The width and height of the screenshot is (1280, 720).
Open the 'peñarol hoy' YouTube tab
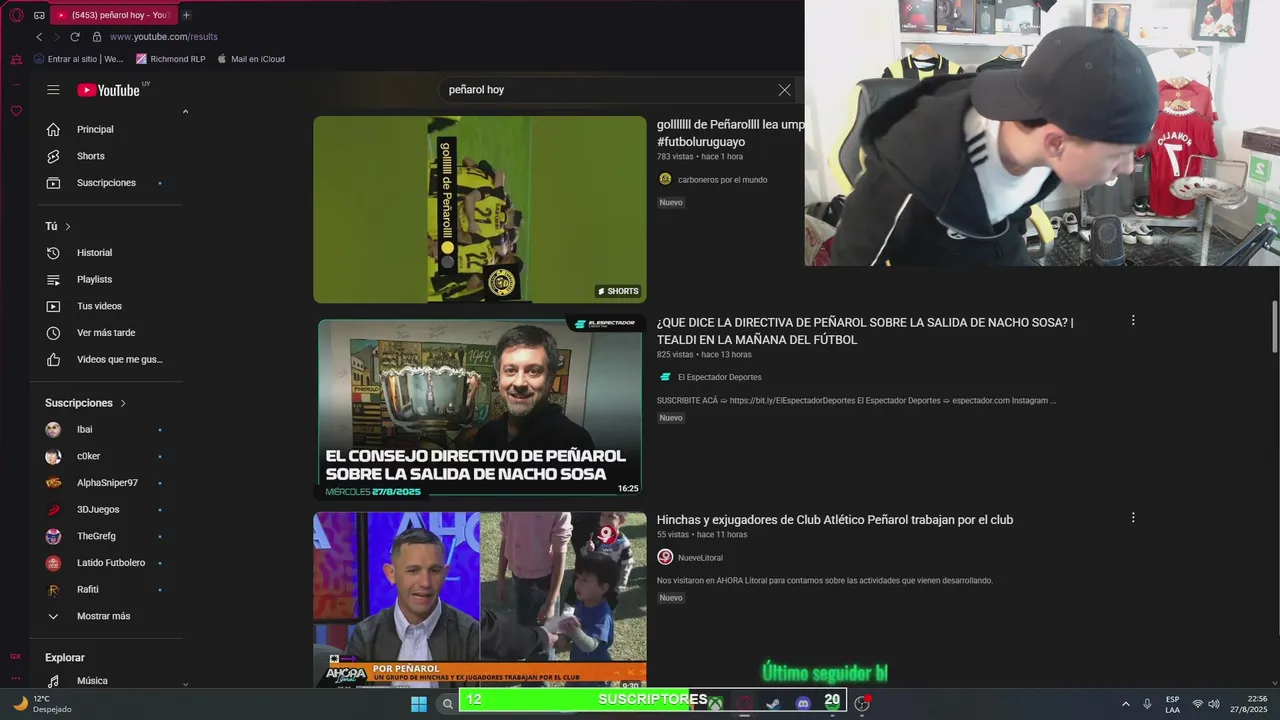click(x=112, y=15)
